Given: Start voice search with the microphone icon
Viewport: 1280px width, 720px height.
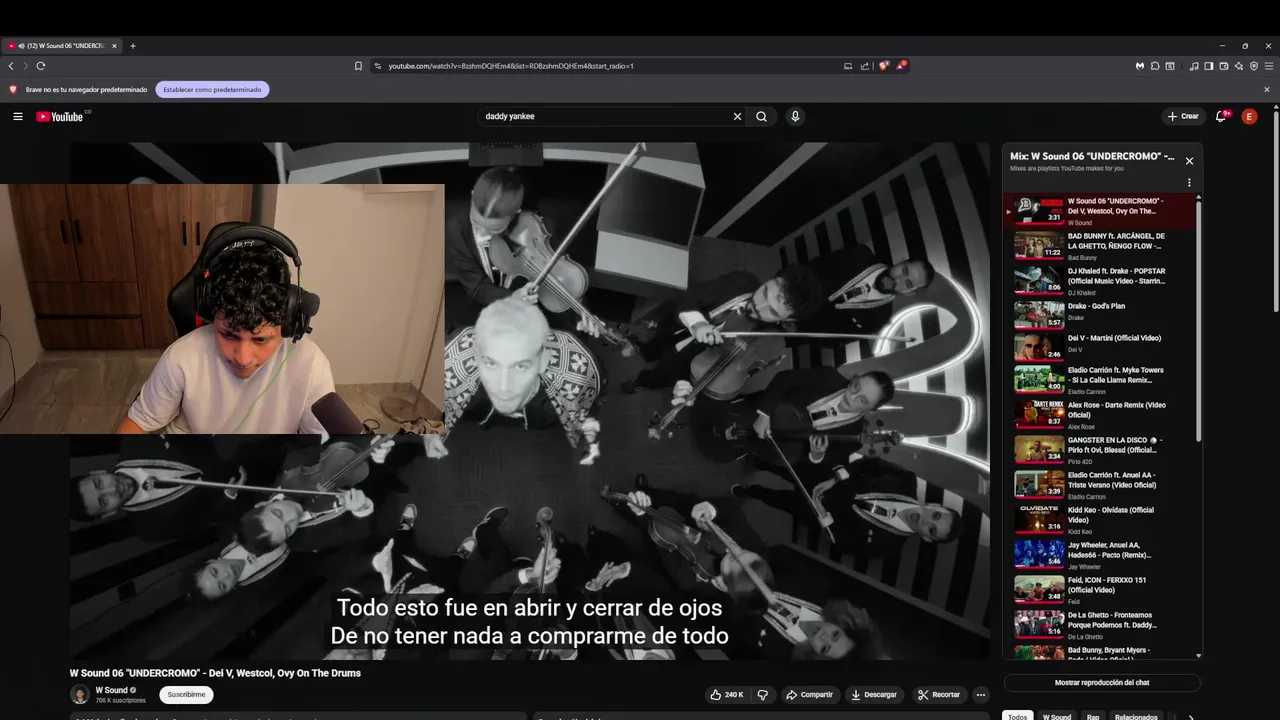Looking at the screenshot, I should coord(795,116).
